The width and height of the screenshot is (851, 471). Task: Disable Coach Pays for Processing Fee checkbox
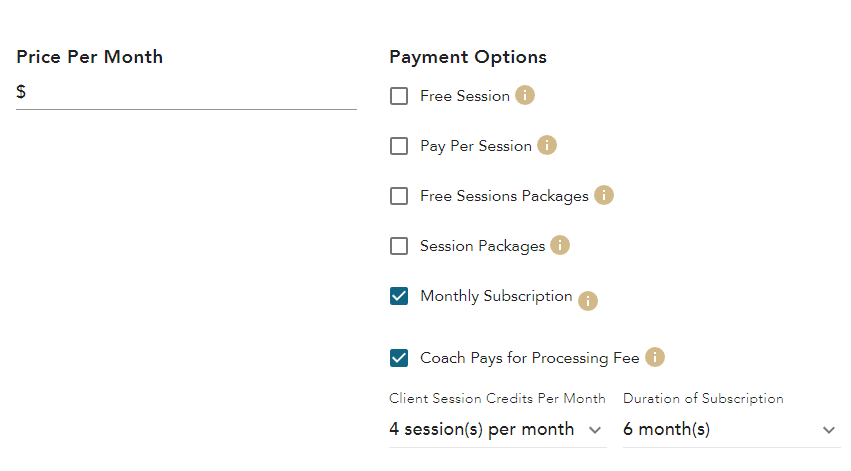[x=399, y=358]
